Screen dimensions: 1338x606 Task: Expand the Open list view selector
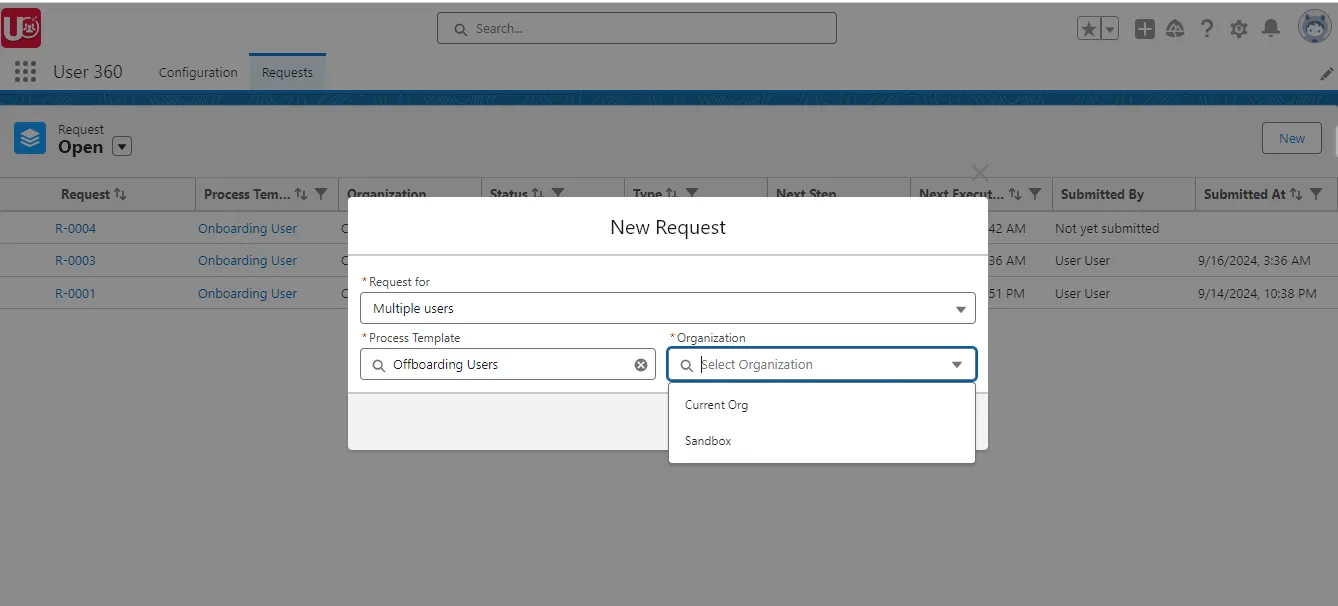pos(121,146)
